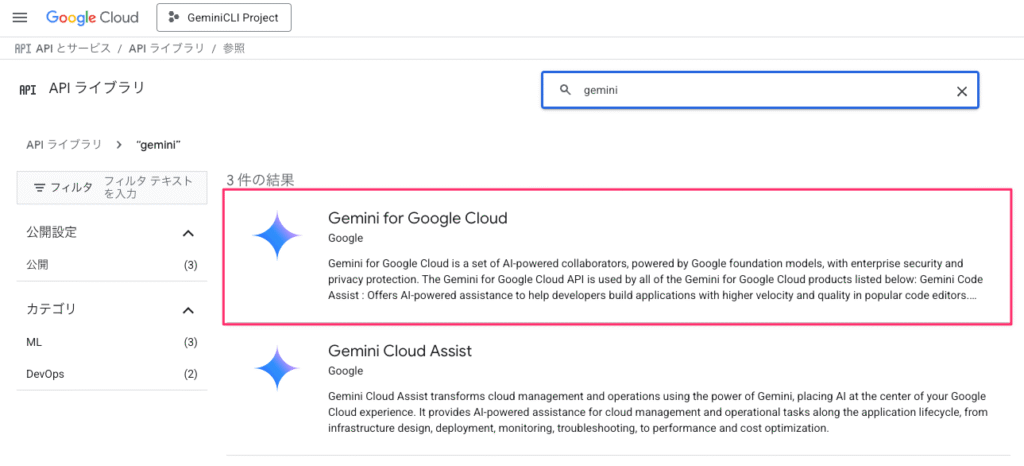Click Google publisher under Gemini for Google Cloud

[345, 238]
